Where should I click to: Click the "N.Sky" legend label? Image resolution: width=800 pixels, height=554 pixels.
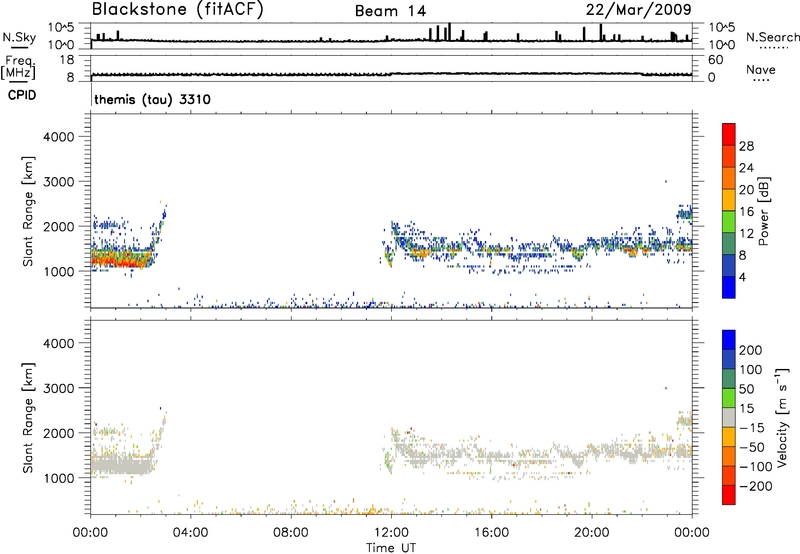click(19, 37)
